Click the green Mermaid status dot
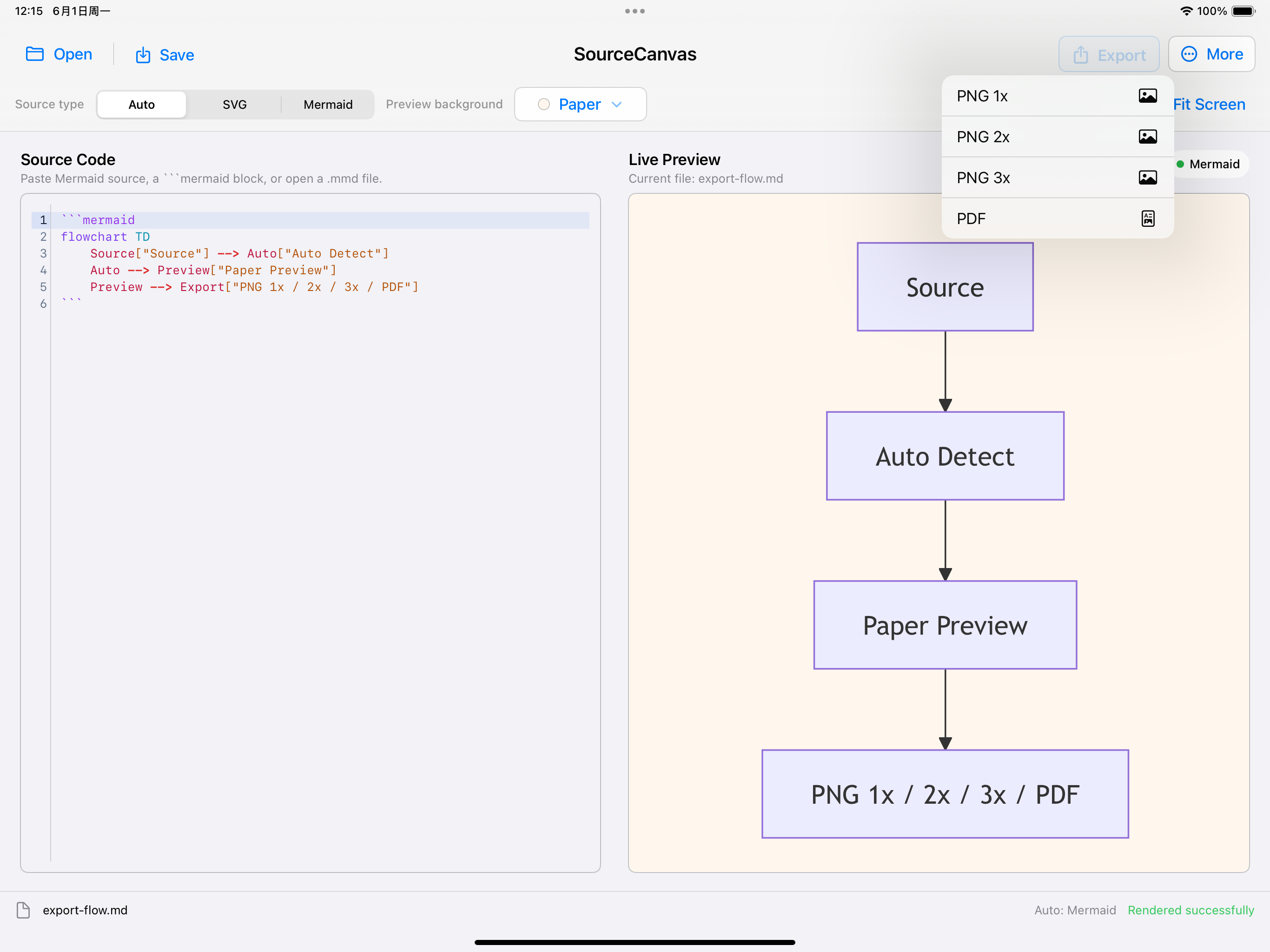 (1180, 164)
